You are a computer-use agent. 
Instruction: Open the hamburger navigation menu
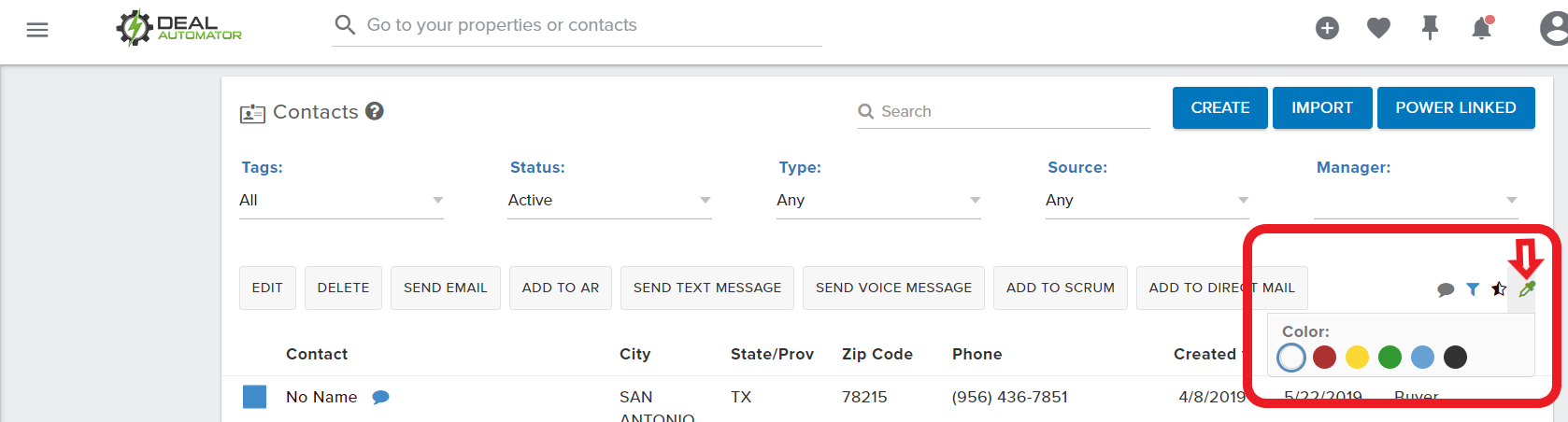coord(37,30)
